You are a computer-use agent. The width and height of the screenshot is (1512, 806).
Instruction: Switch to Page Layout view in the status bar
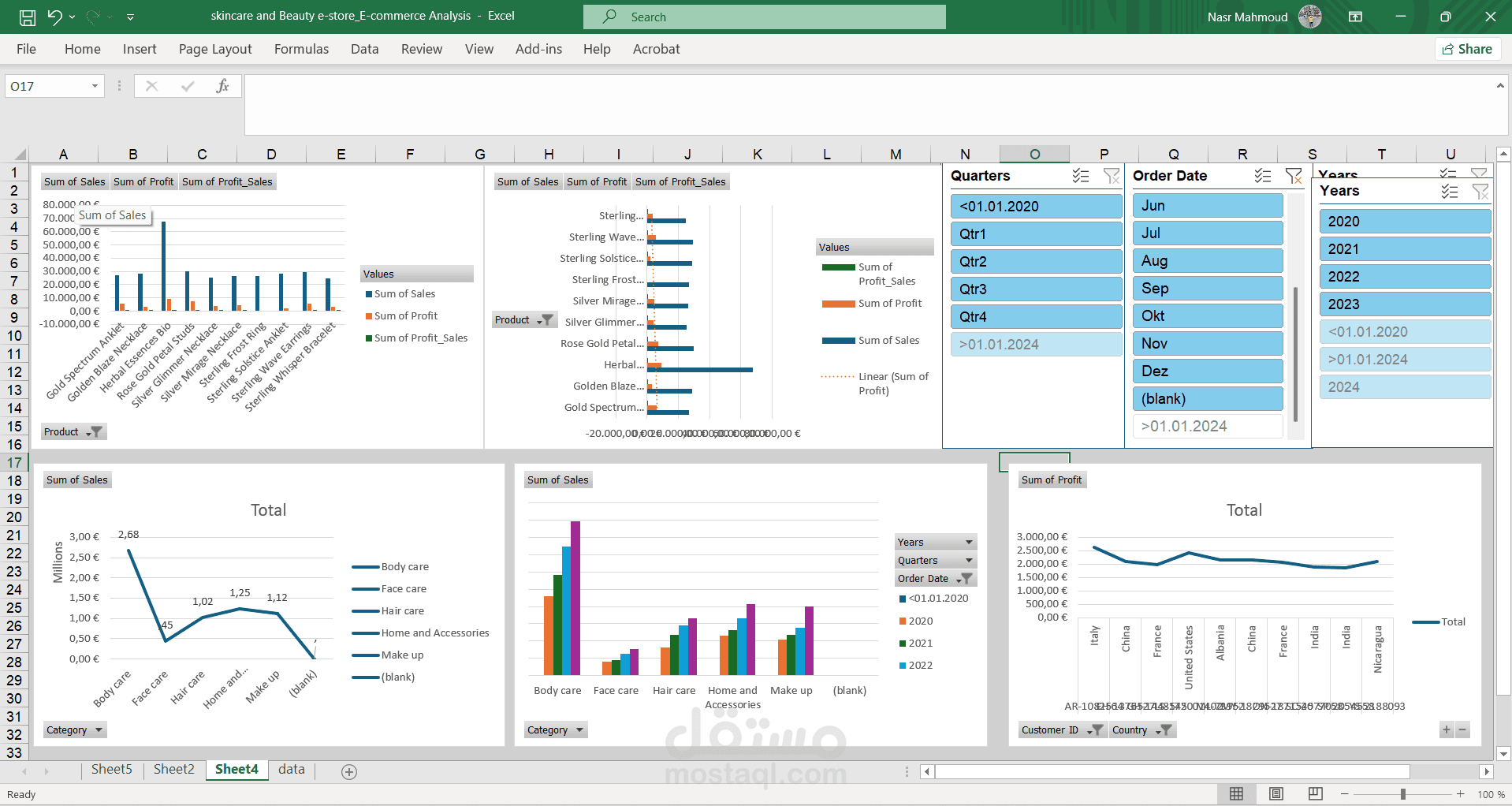[1276, 794]
